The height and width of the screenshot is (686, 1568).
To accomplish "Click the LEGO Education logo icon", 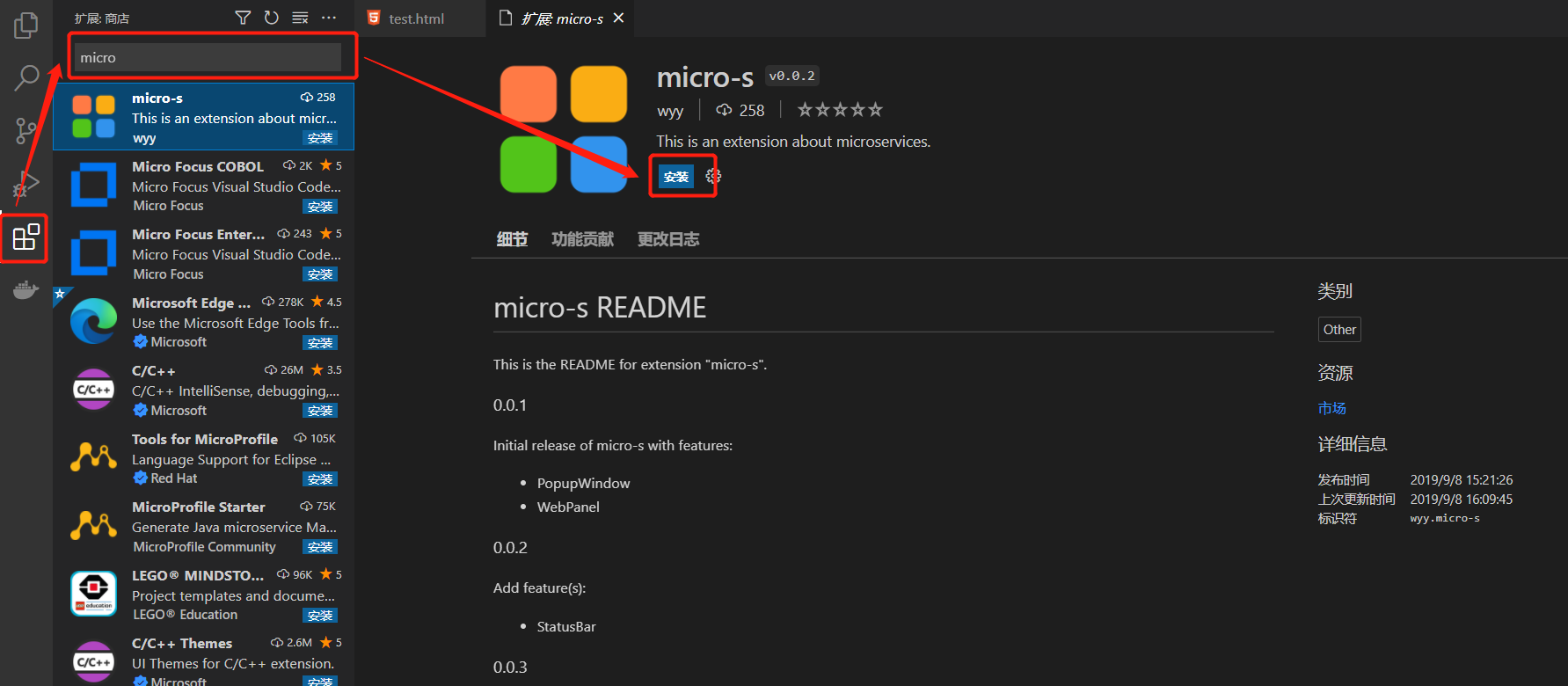I will coord(93,594).
